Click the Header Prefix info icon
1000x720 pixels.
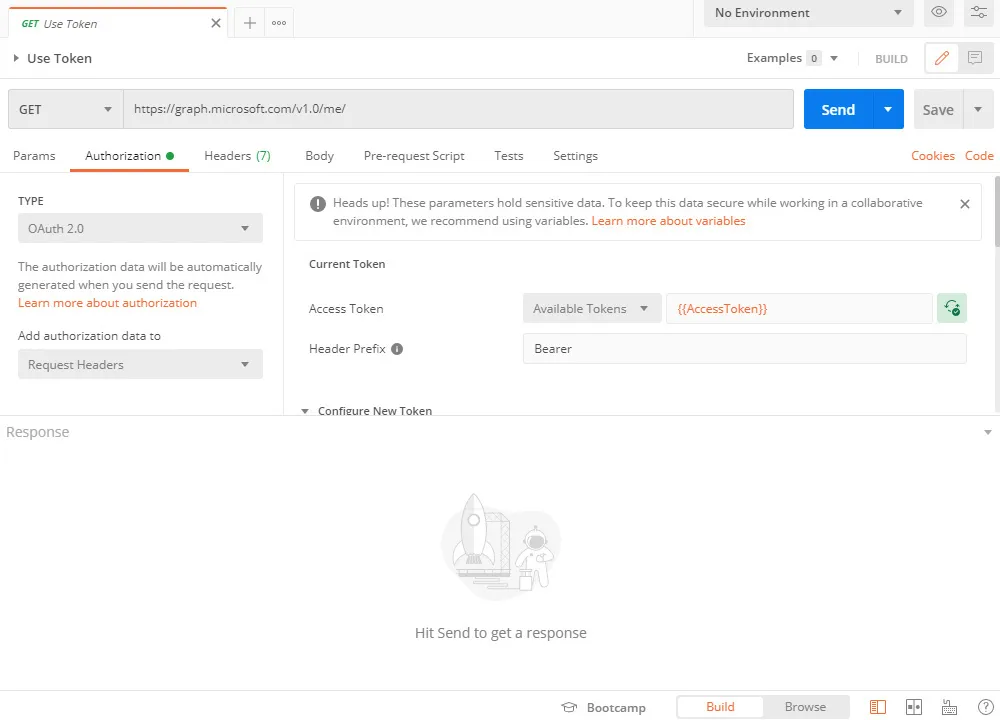(397, 349)
